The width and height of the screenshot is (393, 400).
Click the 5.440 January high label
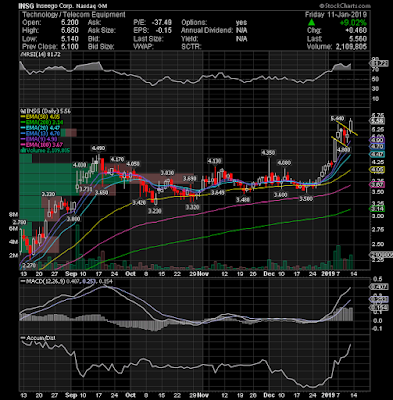coord(337,118)
